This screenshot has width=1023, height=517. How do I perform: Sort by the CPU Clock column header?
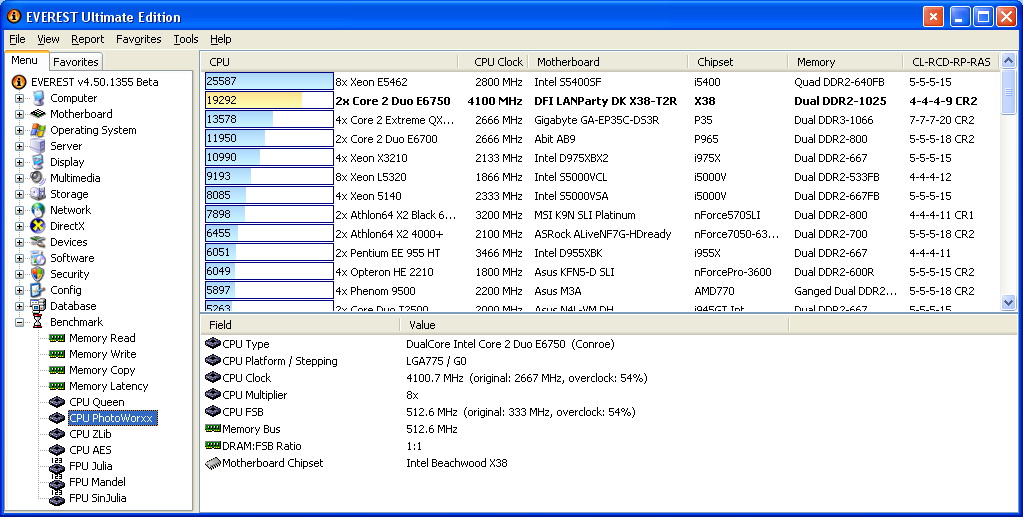pyautogui.click(x=494, y=62)
